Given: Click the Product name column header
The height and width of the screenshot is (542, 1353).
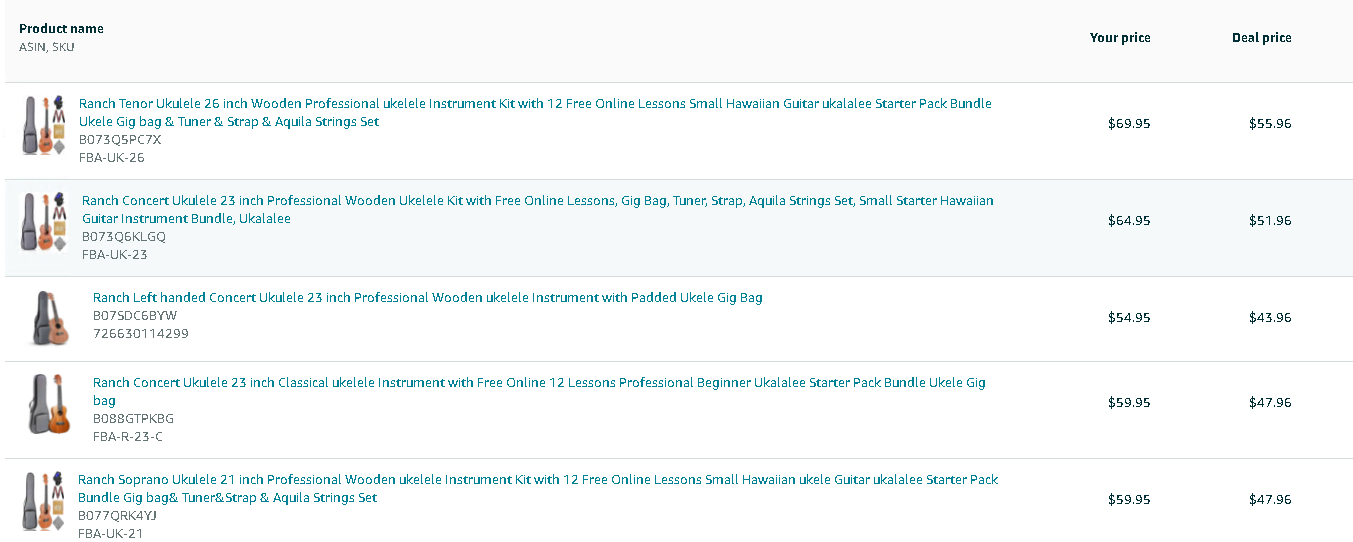Looking at the screenshot, I should pyautogui.click(x=61, y=28).
